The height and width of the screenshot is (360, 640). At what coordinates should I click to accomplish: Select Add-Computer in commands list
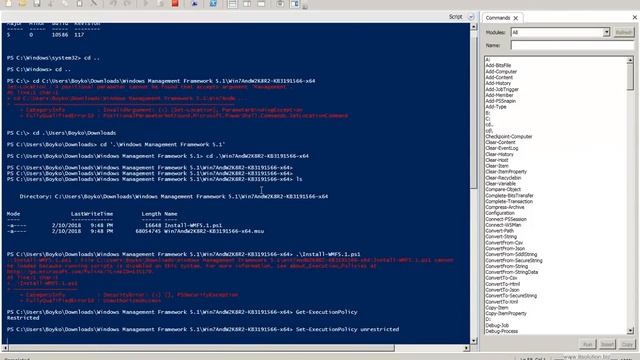coord(501,71)
